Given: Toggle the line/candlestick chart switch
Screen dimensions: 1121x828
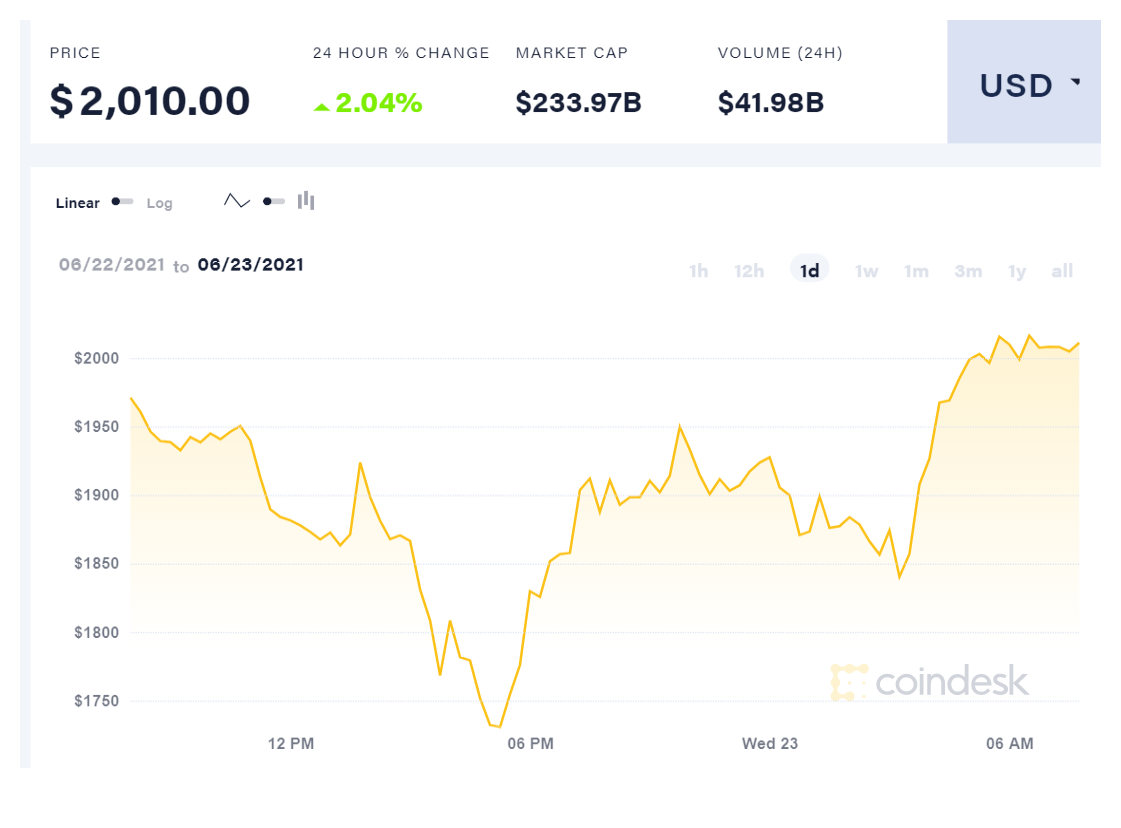Looking at the screenshot, I should (x=274, y=201).
